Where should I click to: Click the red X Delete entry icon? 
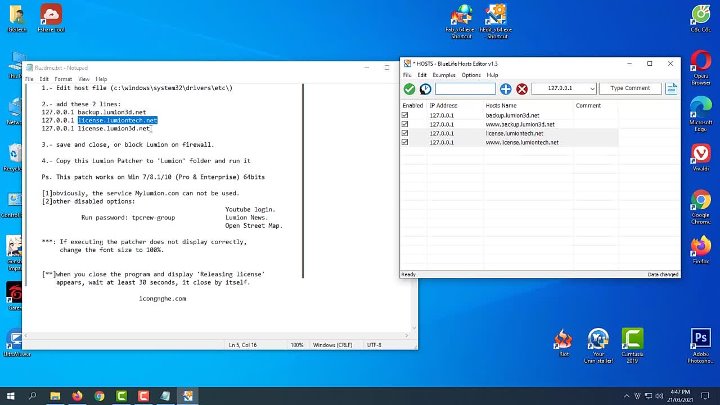[x=522, y=89]
